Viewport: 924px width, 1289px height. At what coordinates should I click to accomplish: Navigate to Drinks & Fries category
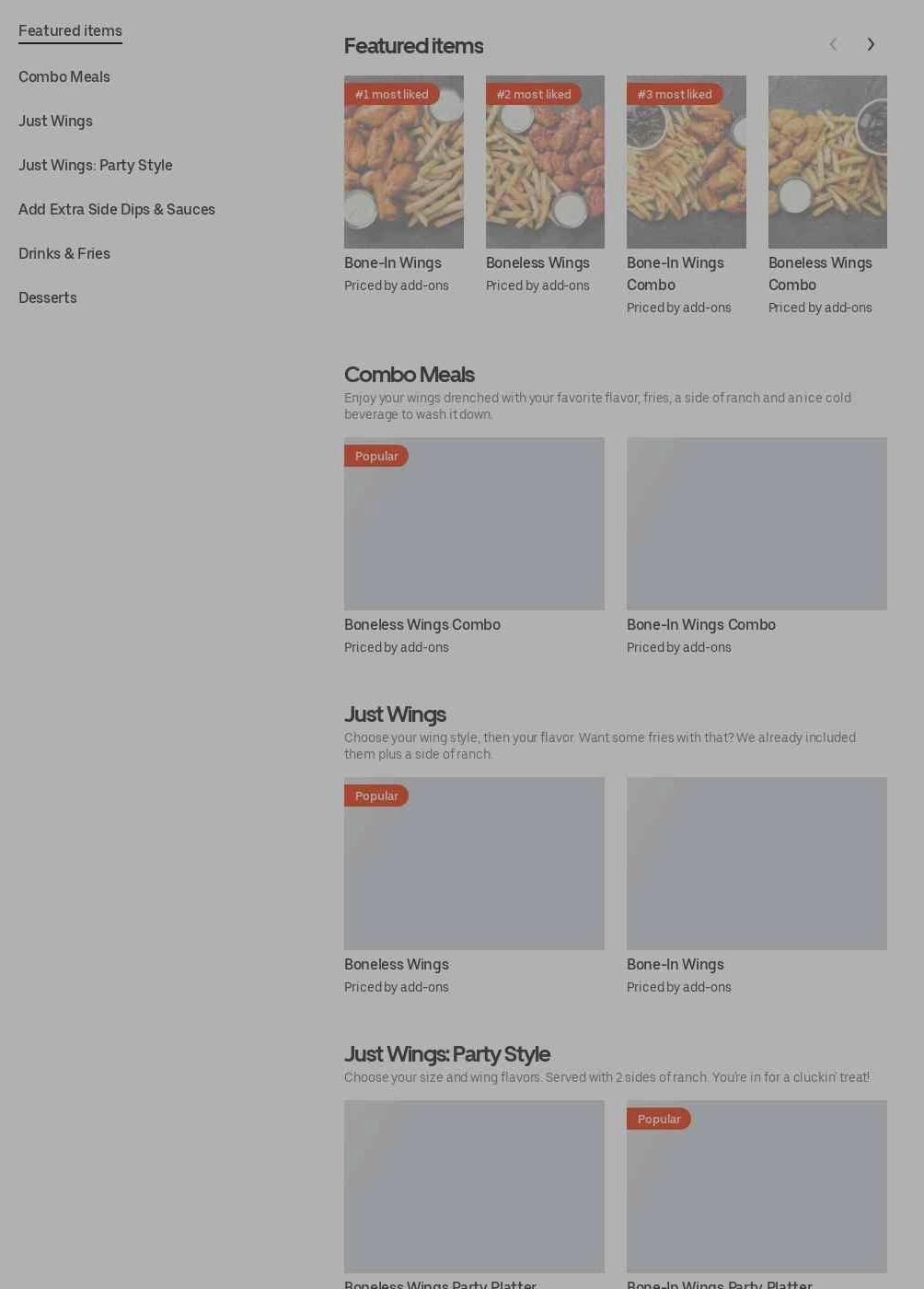point(64,253)
